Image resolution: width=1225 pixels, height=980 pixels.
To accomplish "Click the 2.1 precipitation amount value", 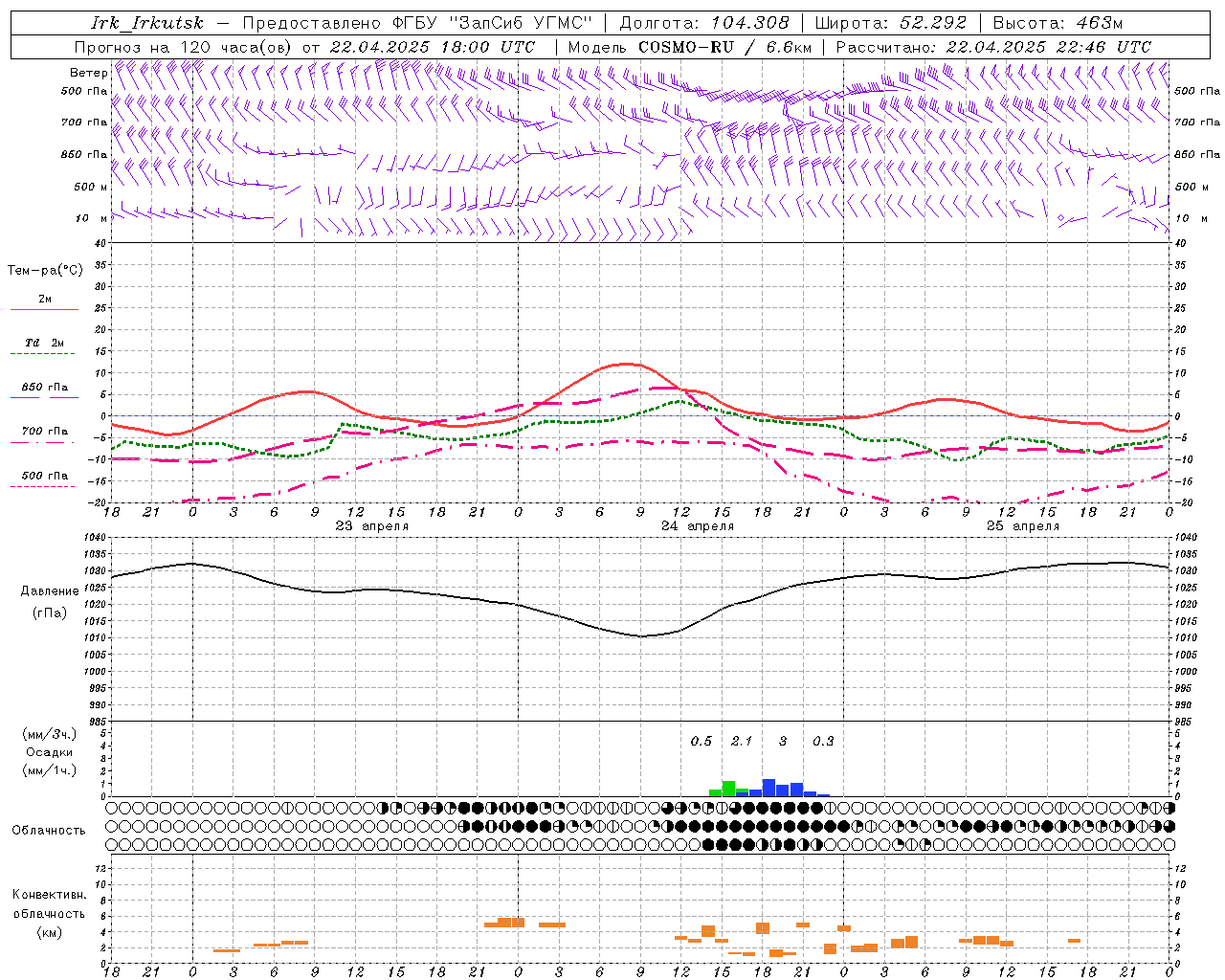I will (x=742, y=741).
